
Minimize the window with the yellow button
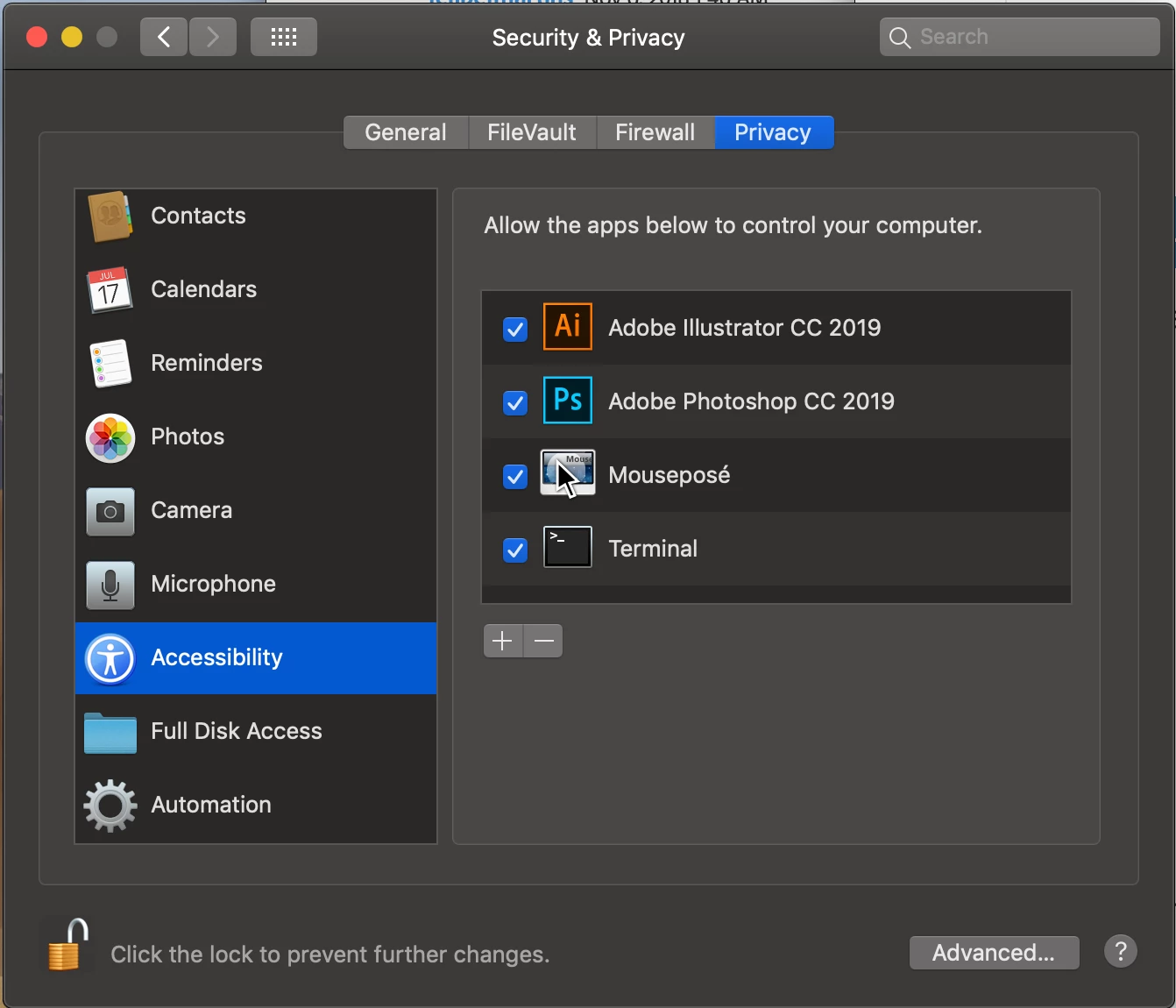(x=72, y=37)
